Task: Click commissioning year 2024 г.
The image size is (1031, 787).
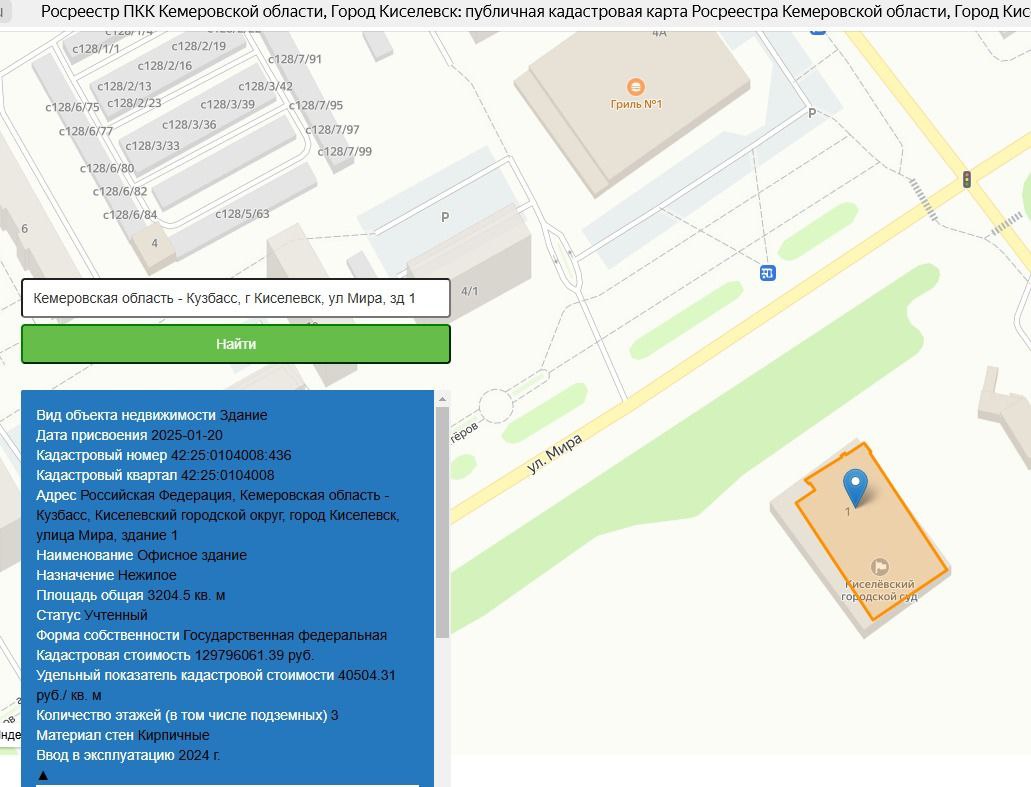Action: 199,755
